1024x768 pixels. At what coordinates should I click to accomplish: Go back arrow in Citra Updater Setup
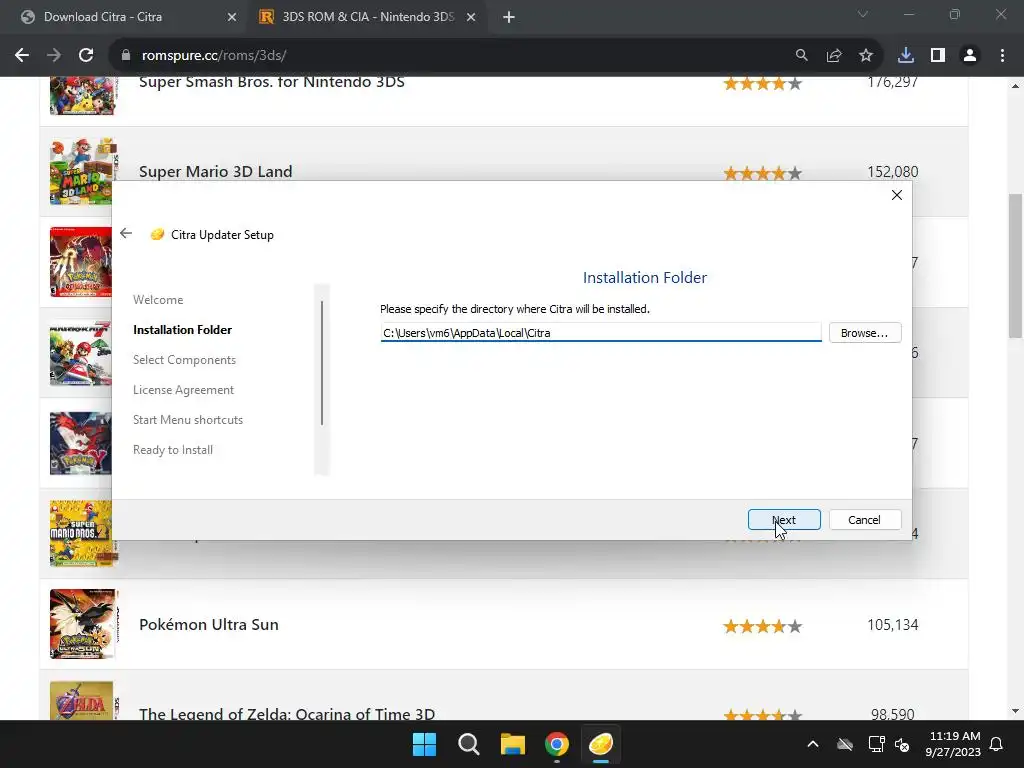126,233
